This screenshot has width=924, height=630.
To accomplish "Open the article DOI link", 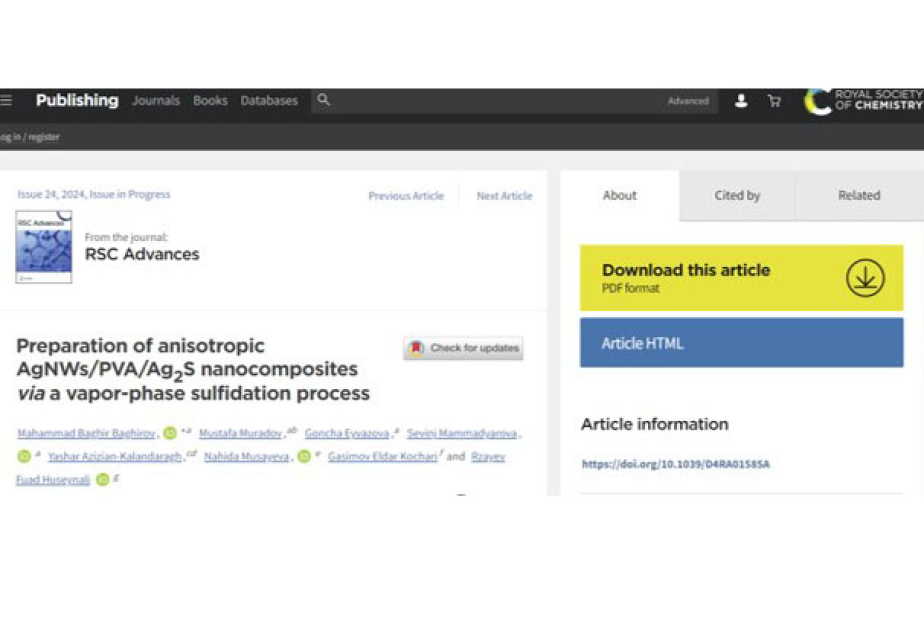I will coord(676,464).
